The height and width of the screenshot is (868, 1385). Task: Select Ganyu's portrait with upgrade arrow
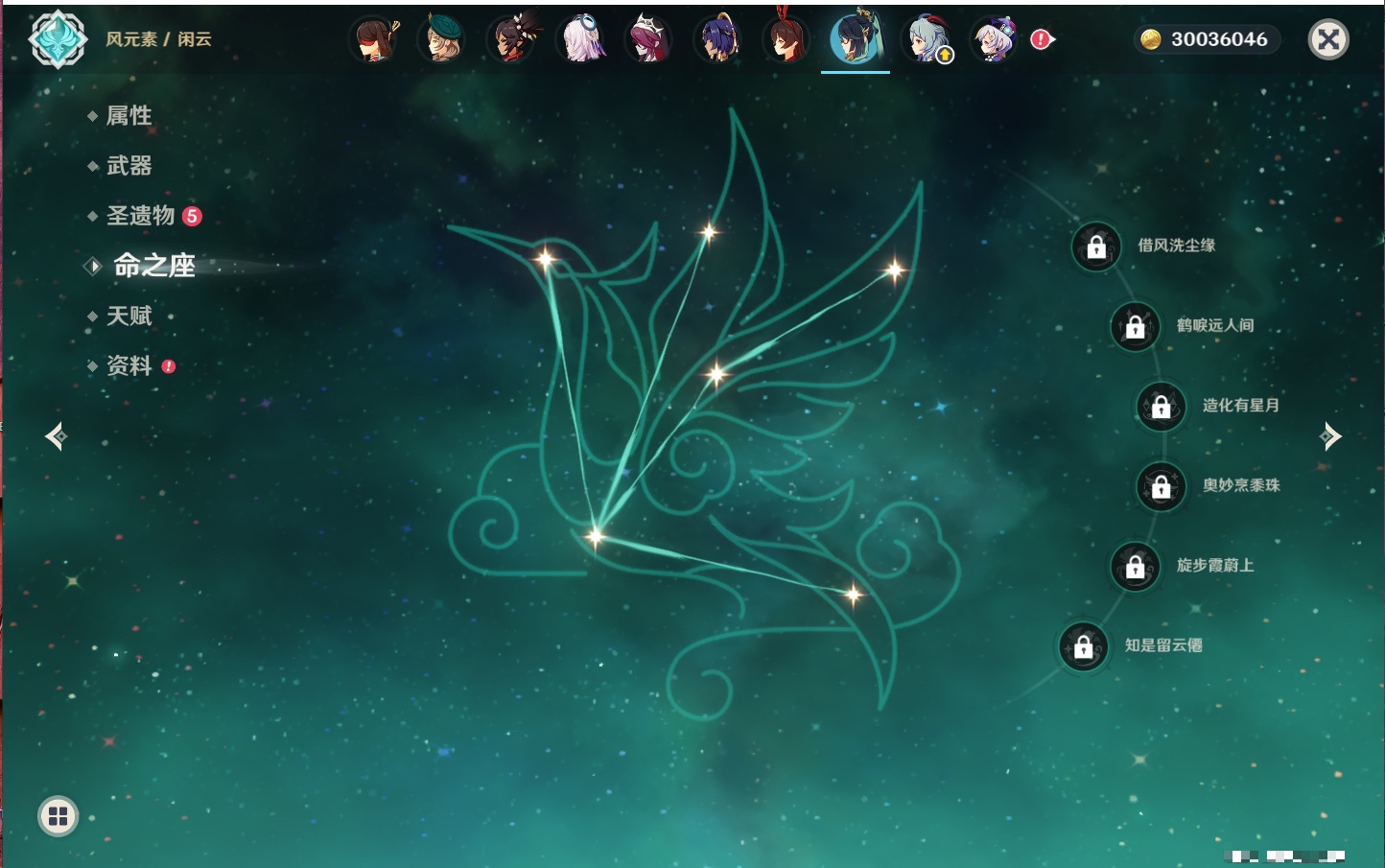[927, 39]
